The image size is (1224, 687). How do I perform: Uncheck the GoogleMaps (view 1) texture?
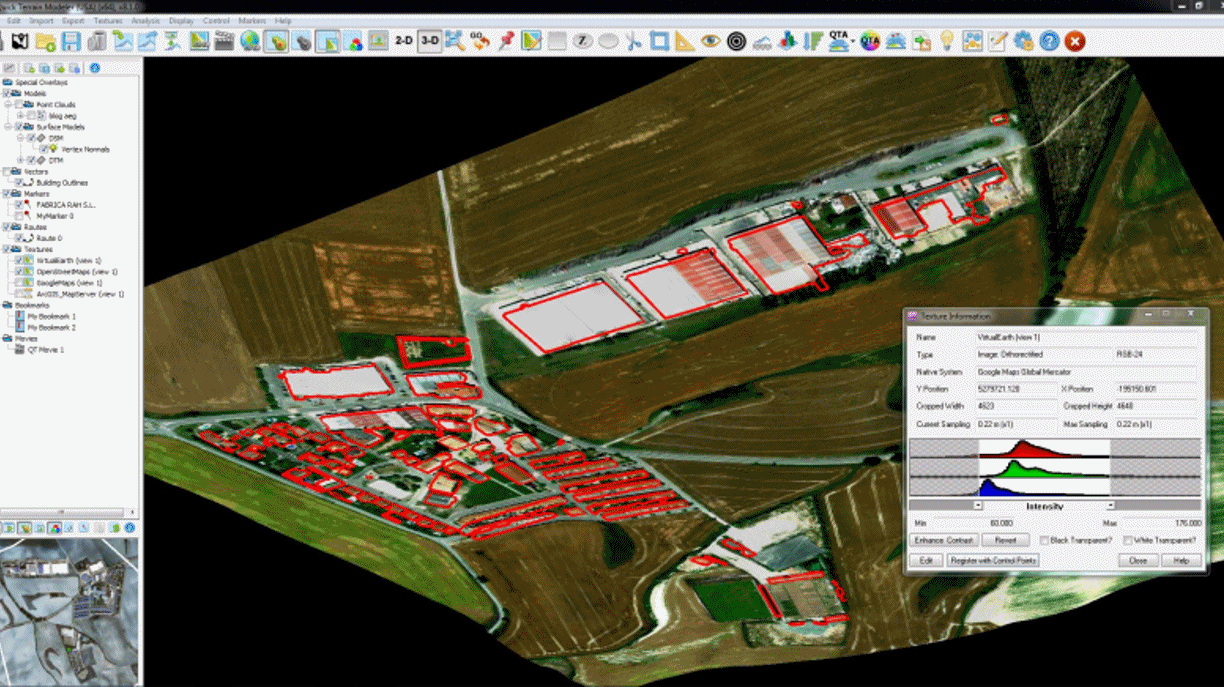[19, 282]
